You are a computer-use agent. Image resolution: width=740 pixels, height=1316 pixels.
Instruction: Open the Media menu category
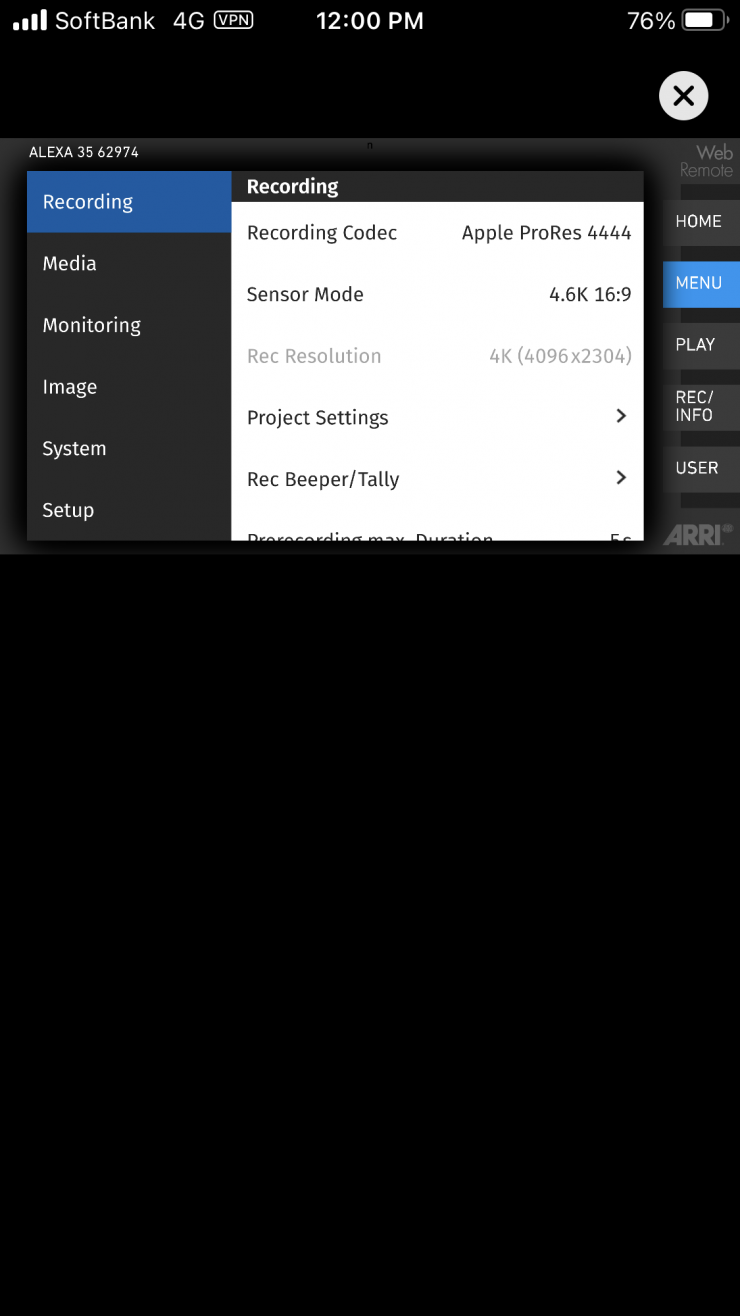[129, 264]
